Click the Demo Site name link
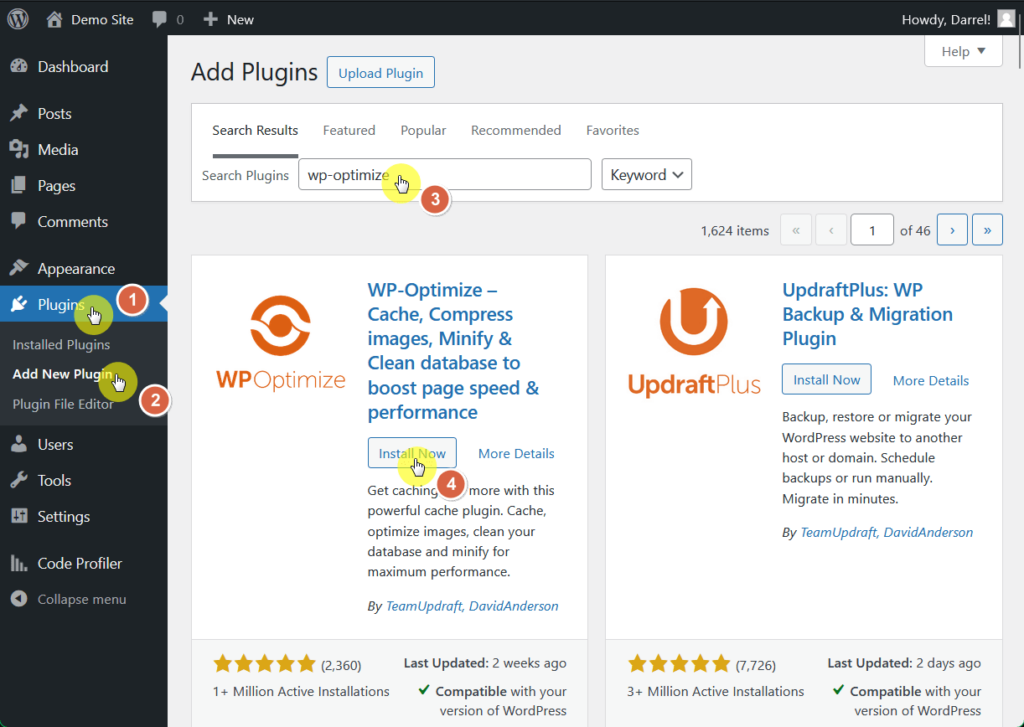 click(x=102, y=20)
